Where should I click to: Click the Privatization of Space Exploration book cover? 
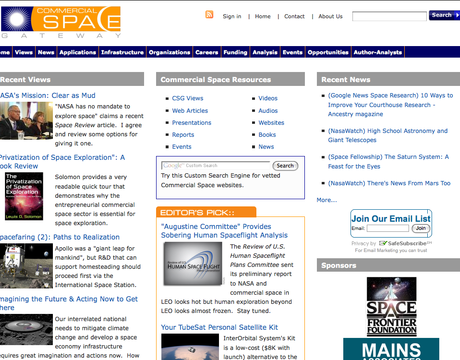click(x=24, y=196)
